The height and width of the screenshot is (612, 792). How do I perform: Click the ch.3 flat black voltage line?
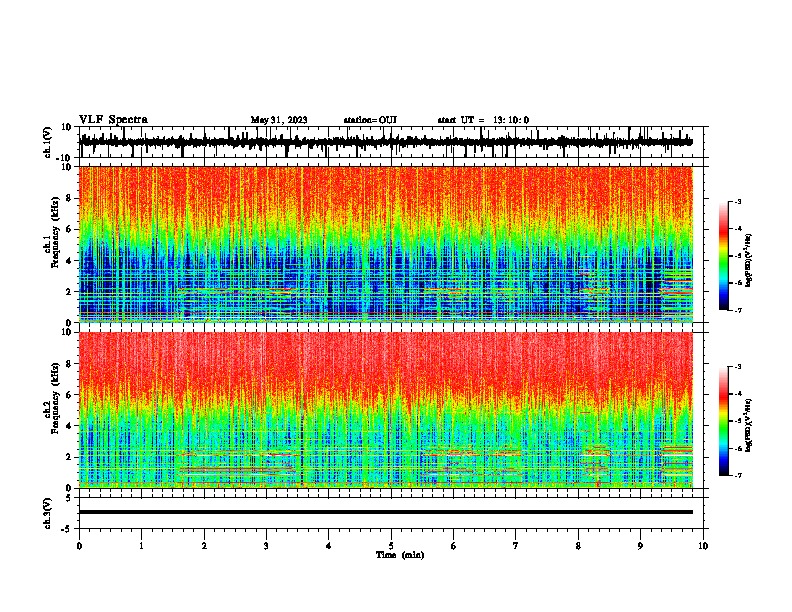coord(386,512)
